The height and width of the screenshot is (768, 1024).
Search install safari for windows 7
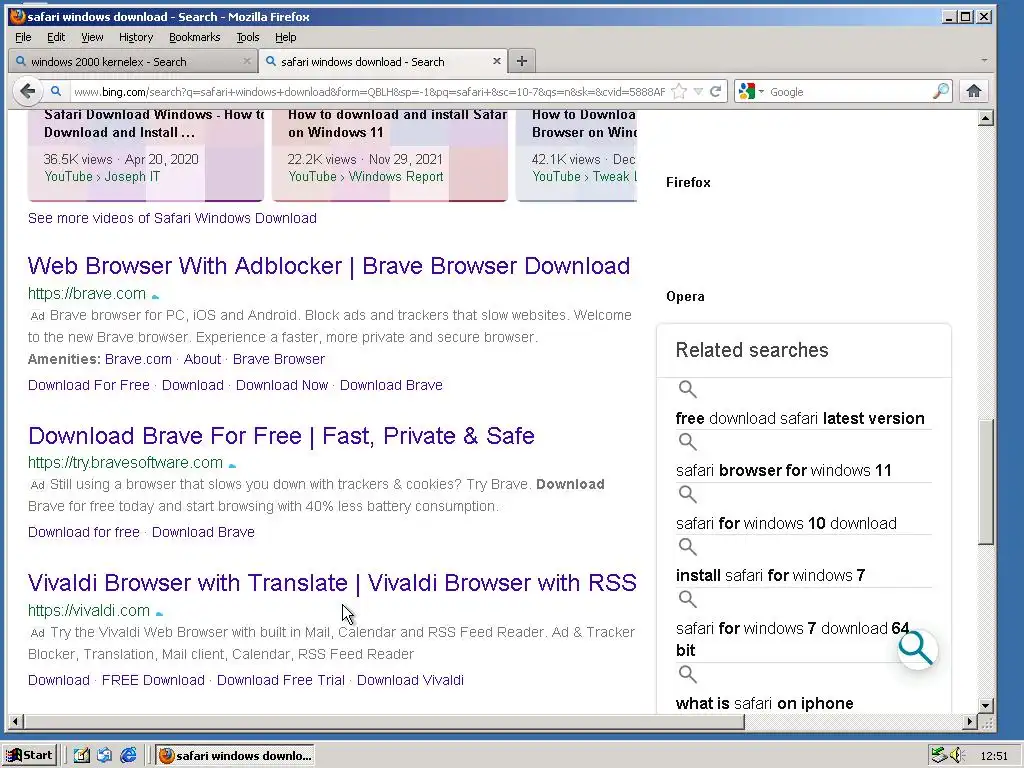(x=770, y=575)
